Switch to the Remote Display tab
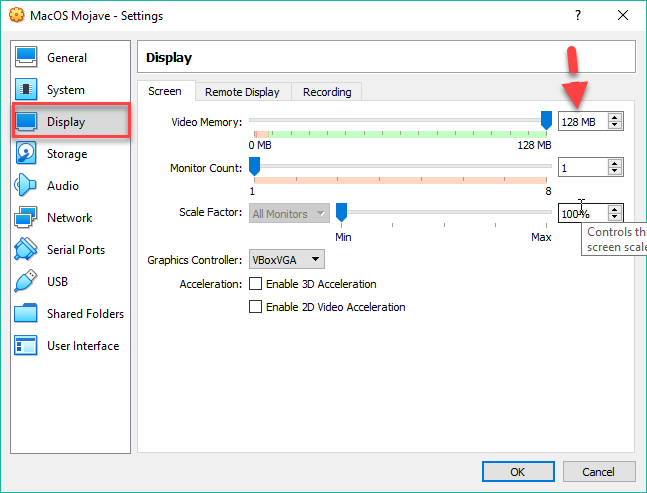Viewport: 647px width, 493px height. click(242, 92)
